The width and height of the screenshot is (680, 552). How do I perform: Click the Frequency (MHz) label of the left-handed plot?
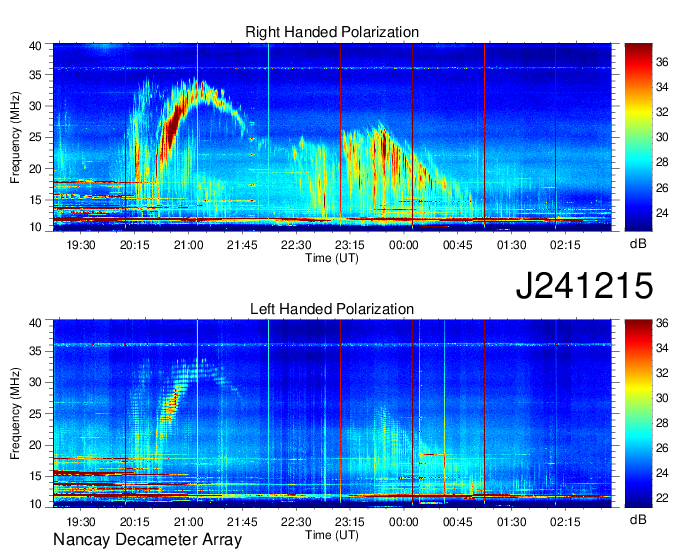(15, 414)
